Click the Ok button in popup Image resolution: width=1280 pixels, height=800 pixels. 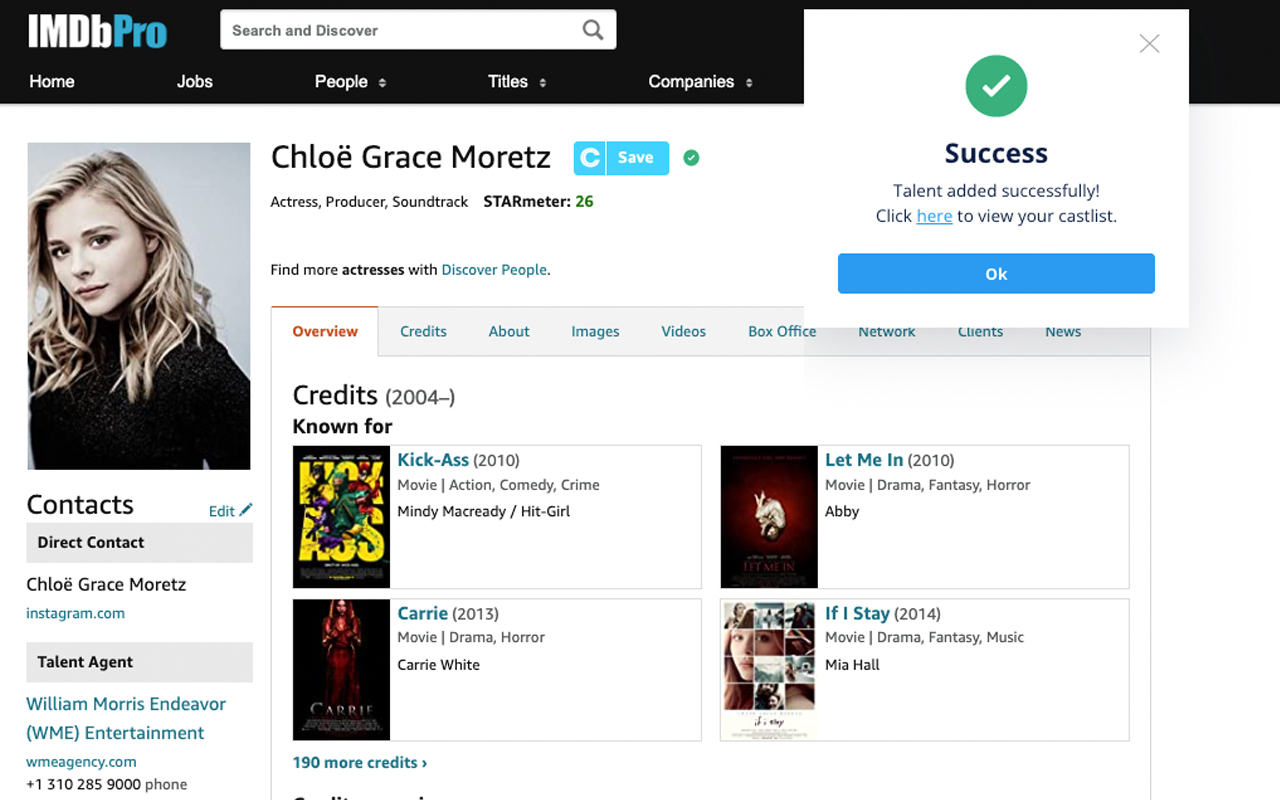click(x=996, y=274)
